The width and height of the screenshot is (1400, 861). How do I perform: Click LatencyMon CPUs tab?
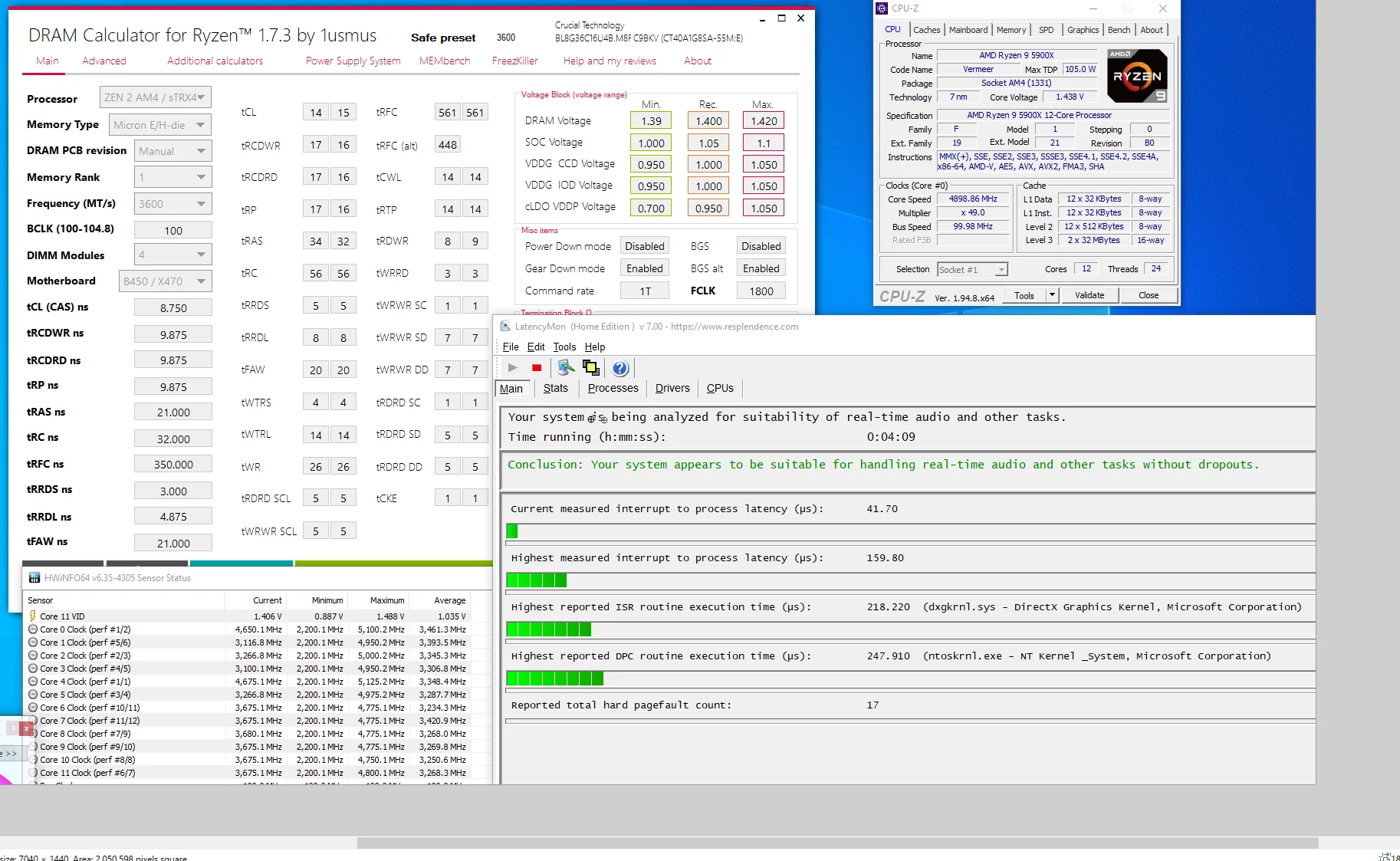coord(720,388)
